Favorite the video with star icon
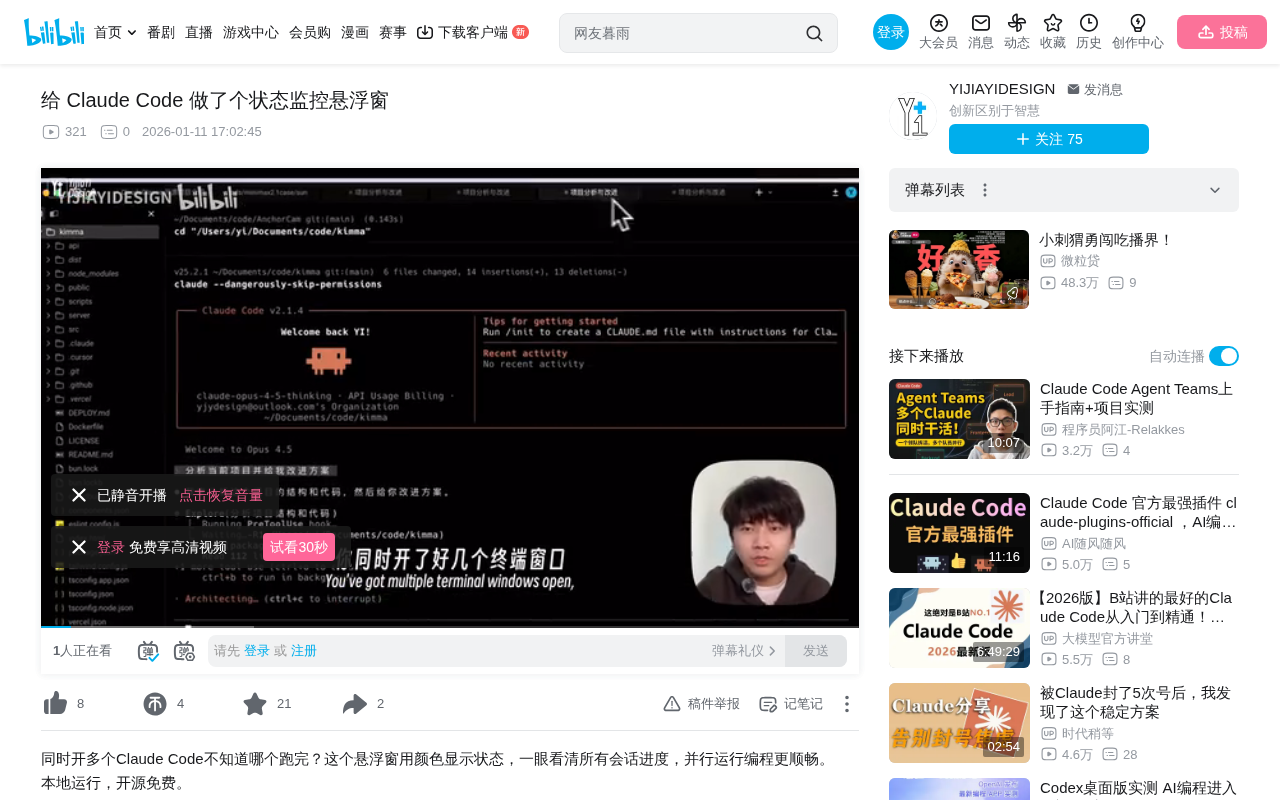1280x800 pixels. click(x=255, y=704)
